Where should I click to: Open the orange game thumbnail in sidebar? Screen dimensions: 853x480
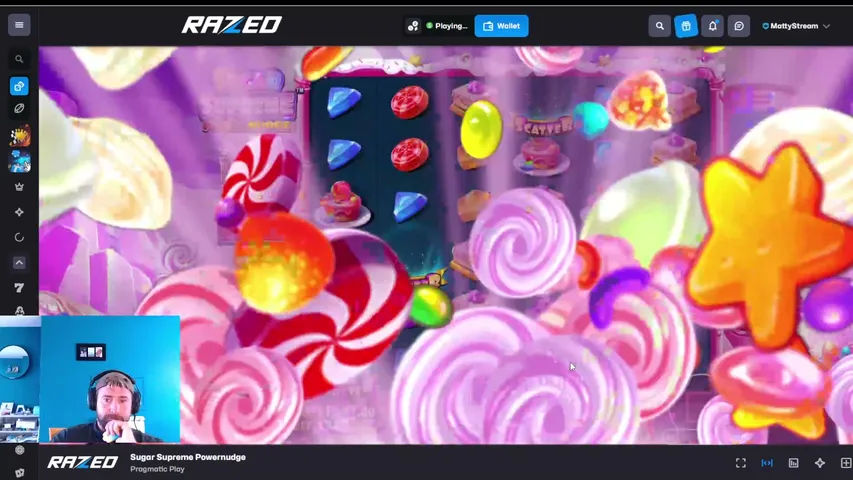tap(20, 135)
